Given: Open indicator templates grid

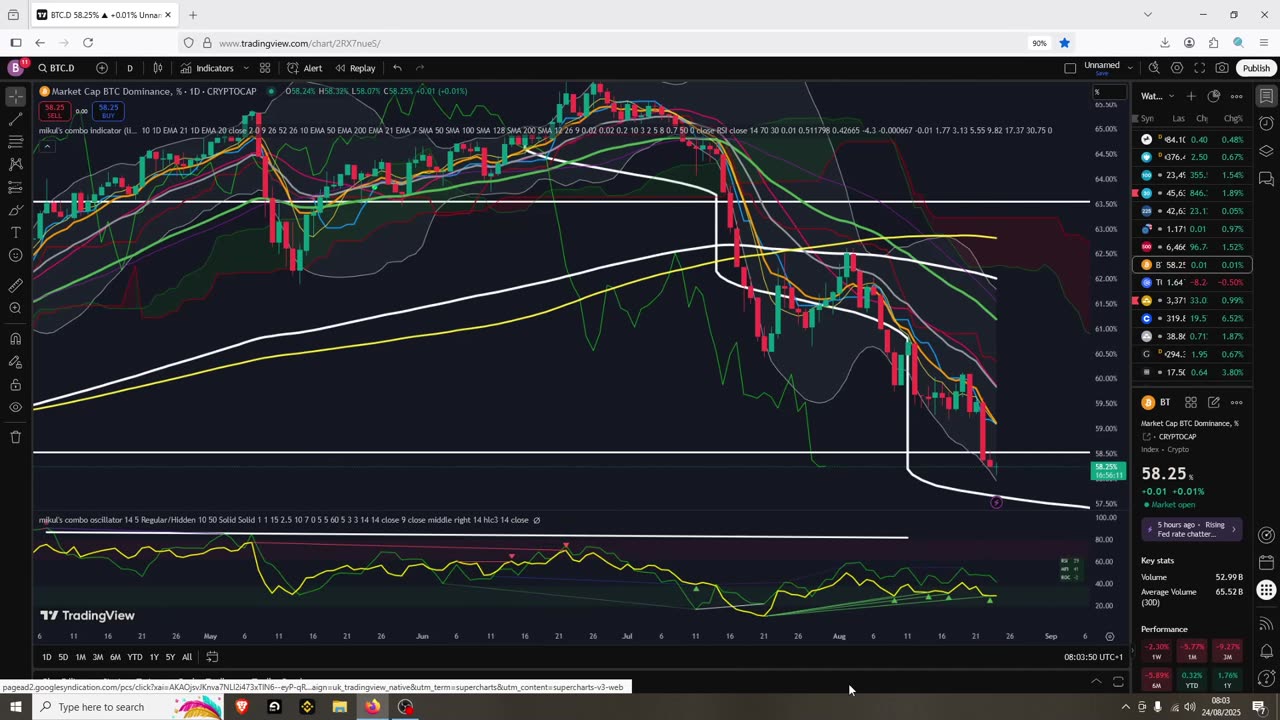Looking at the screenshot, I should (x=265, y=68).
